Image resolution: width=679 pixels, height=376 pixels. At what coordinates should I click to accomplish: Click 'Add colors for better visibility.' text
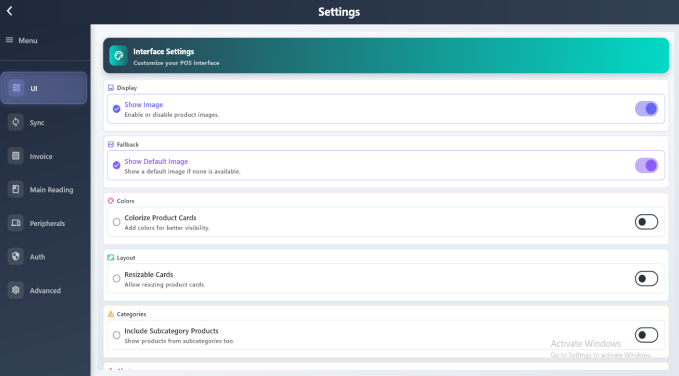(x=167, y=228)
